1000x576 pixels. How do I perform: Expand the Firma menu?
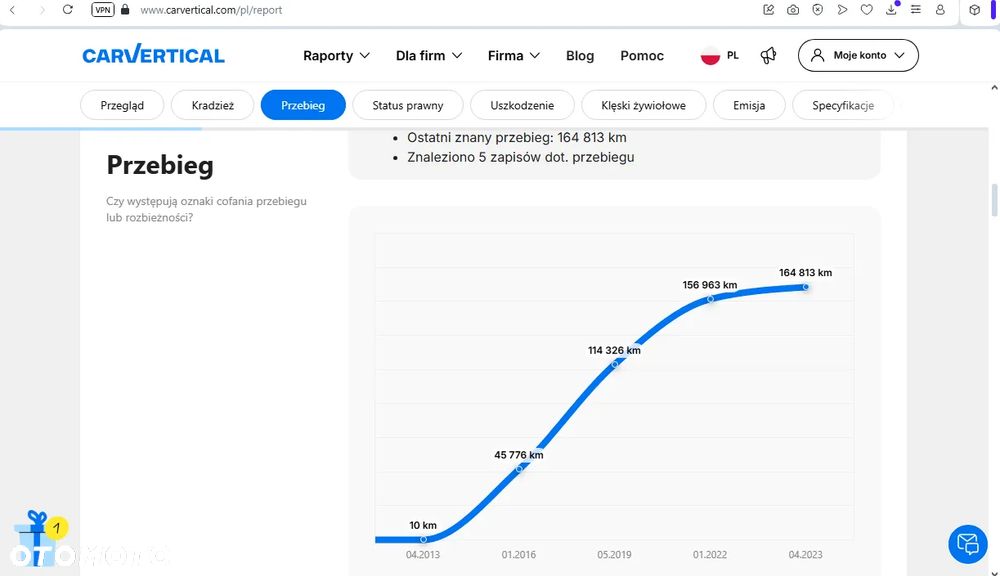[x=514, y=56]
